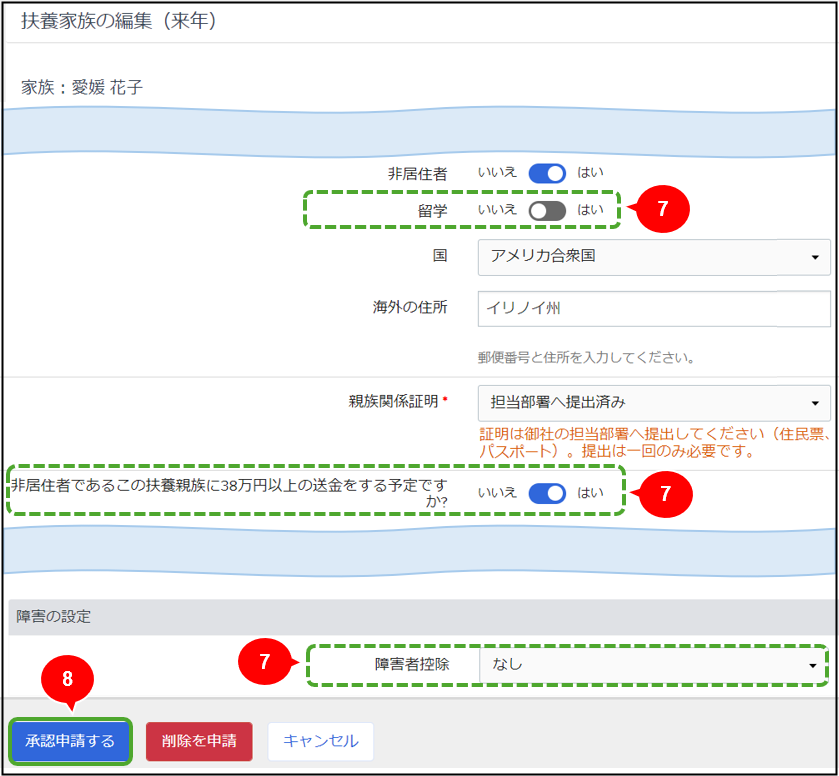Click the キャンセル button
Image resolution: width=839 pixels, height=776 pixels.
tap(321, 741)
